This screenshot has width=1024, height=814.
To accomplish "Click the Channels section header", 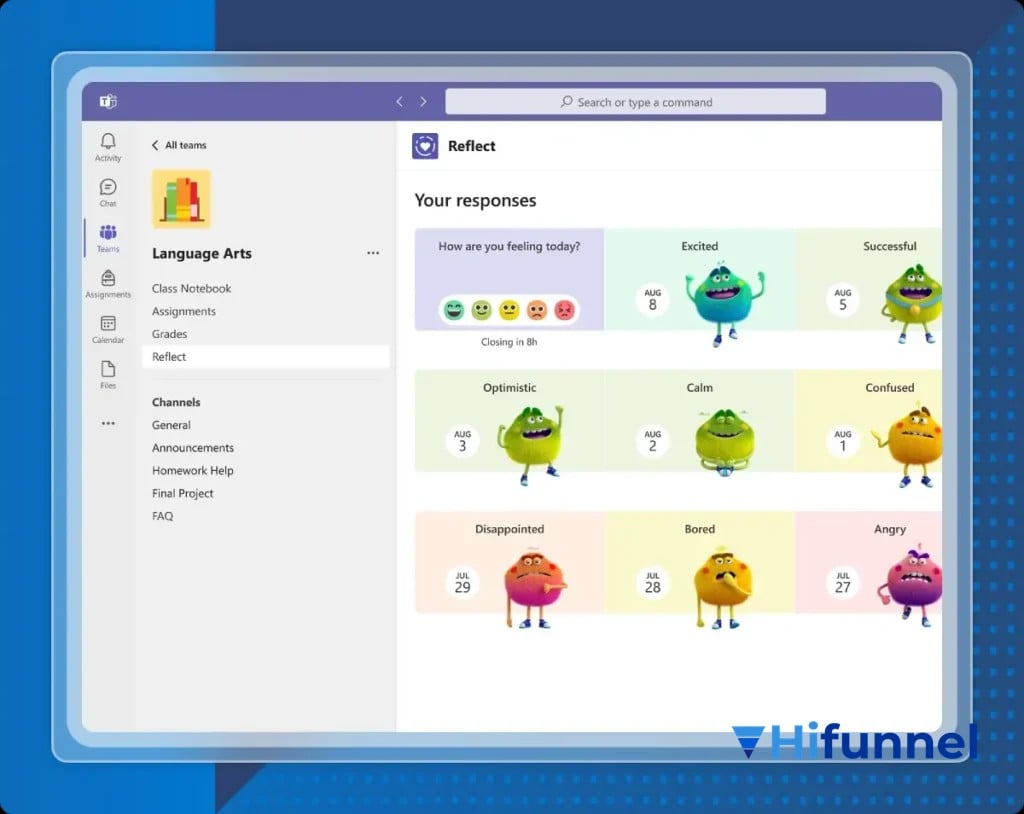I will tap(176, 402).
